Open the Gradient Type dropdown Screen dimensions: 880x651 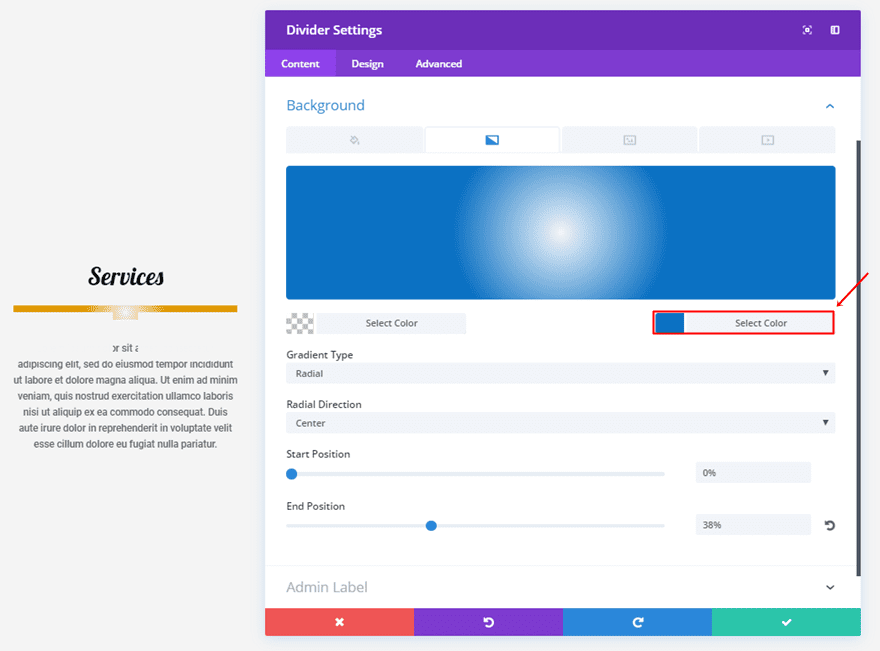(x=561, y=373)
